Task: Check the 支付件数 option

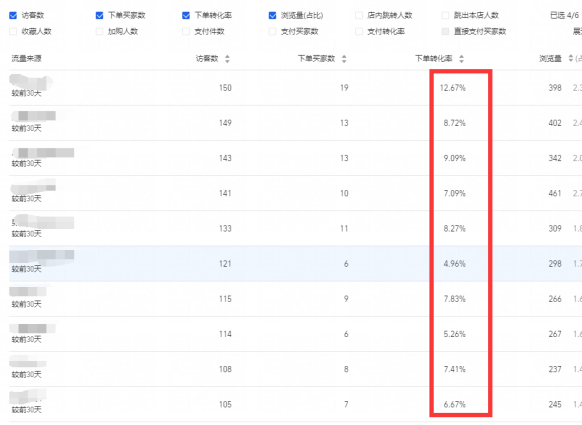Action: click(186, 32)
